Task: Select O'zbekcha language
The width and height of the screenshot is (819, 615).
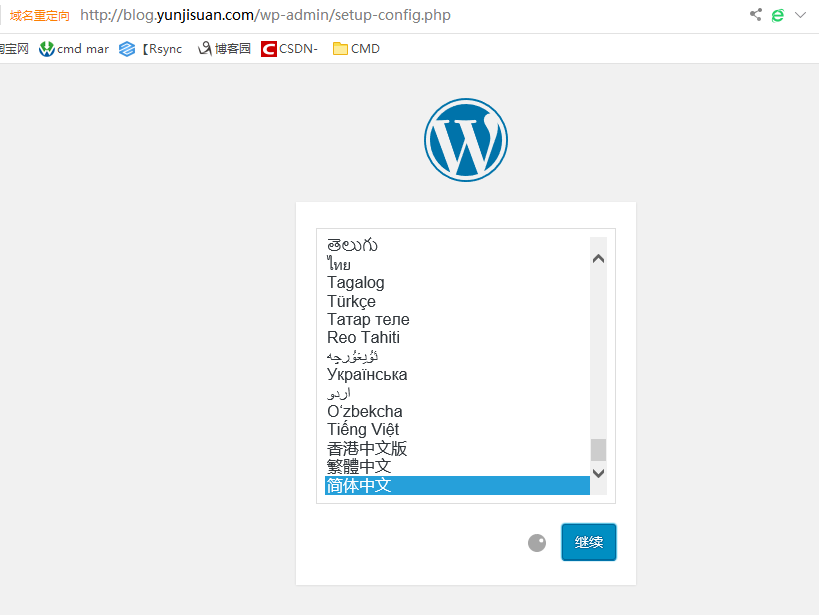Action: [x=457, y=411]
